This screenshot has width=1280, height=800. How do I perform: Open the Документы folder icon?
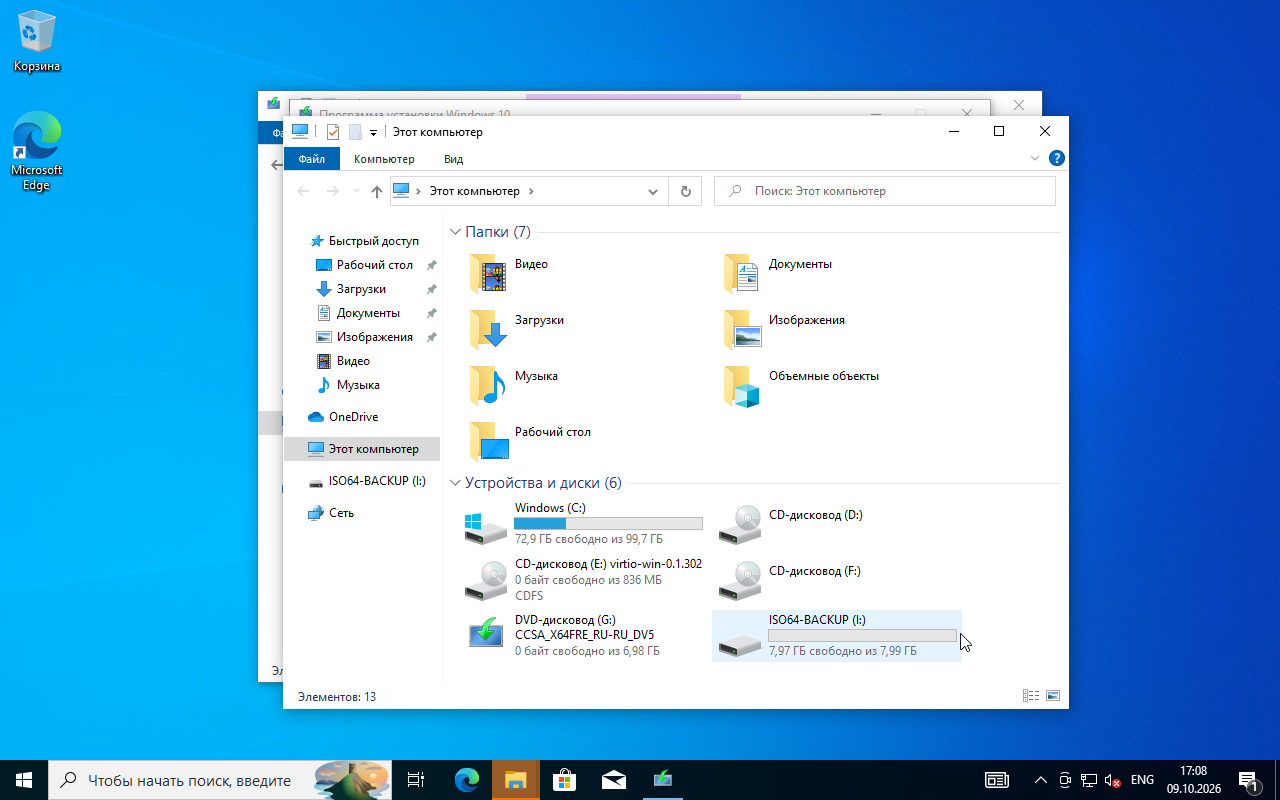pyautogui.click(x=742, y=272)
